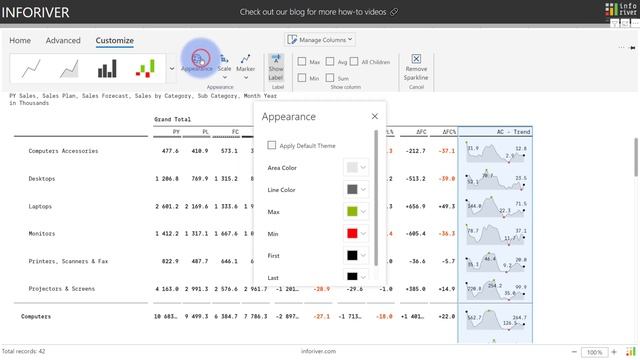Tick the Apply Default Theme checkbox
Screen dimensions: 640x360
271,145
